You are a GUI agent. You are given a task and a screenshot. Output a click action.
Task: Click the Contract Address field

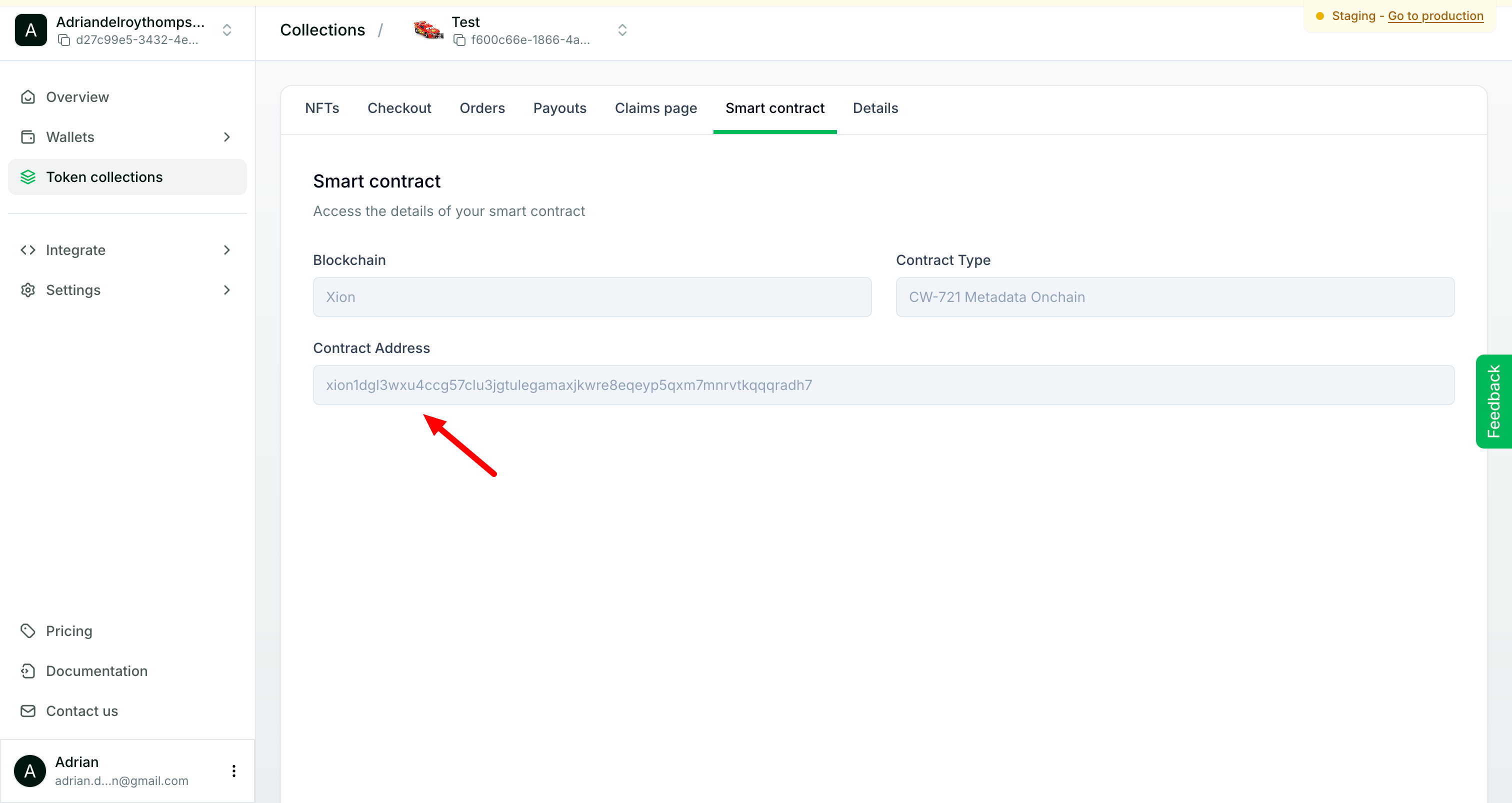point(883,385)
